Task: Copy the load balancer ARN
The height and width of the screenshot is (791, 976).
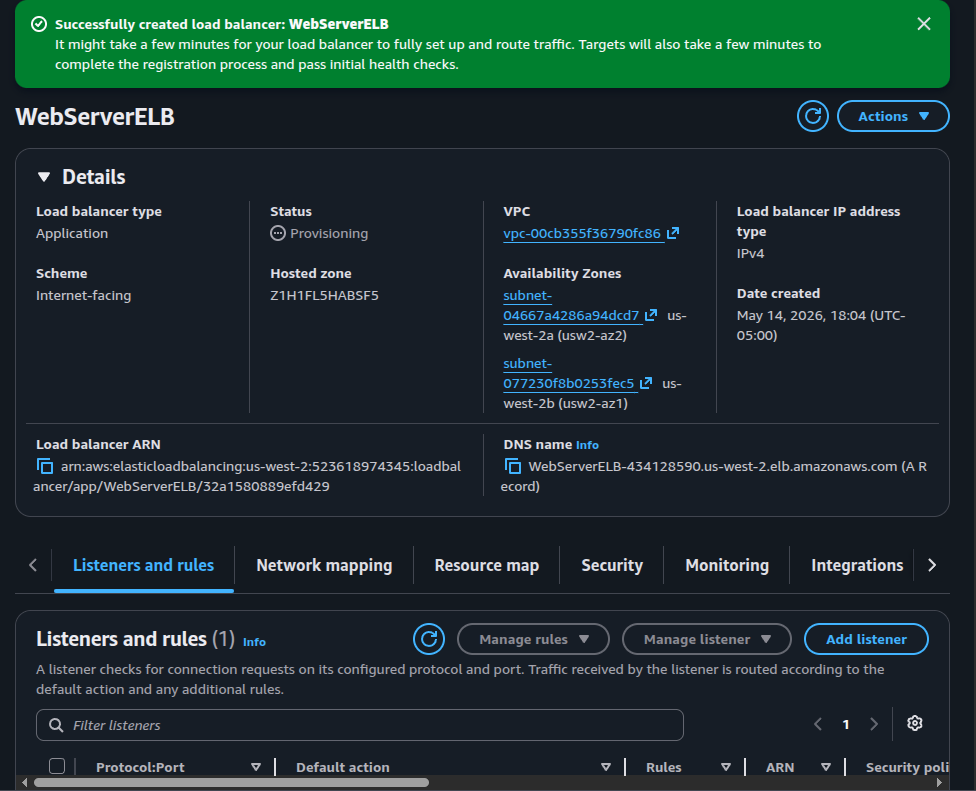Action: click(44, 466)
